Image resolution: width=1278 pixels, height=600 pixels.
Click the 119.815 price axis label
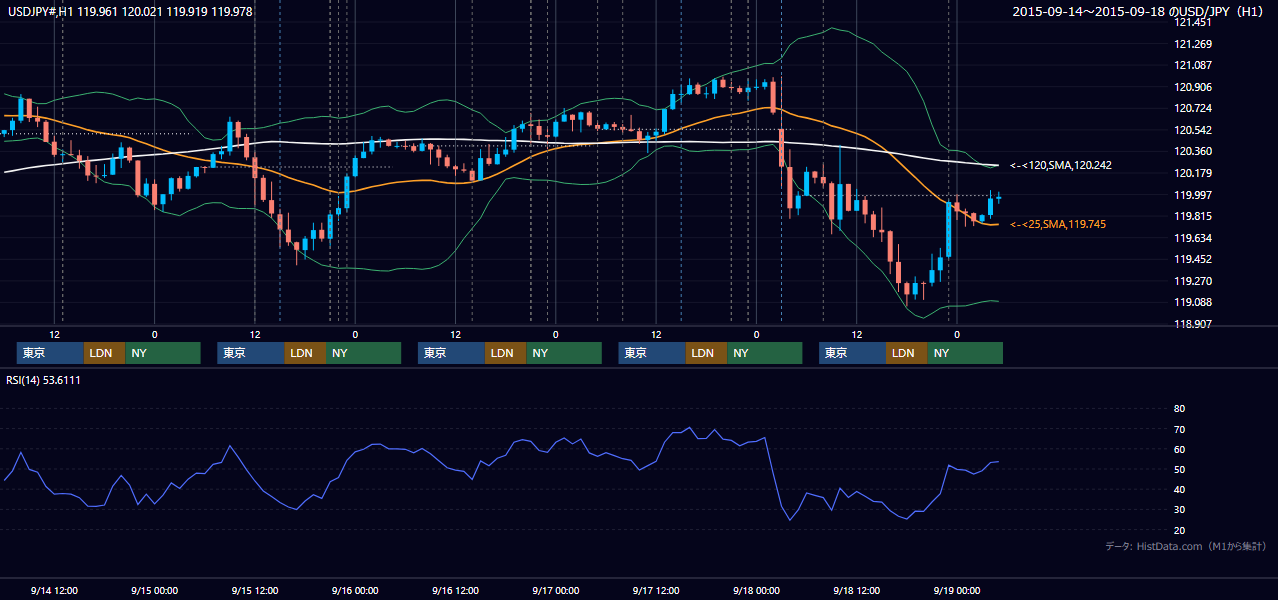tap(1193, 216)
